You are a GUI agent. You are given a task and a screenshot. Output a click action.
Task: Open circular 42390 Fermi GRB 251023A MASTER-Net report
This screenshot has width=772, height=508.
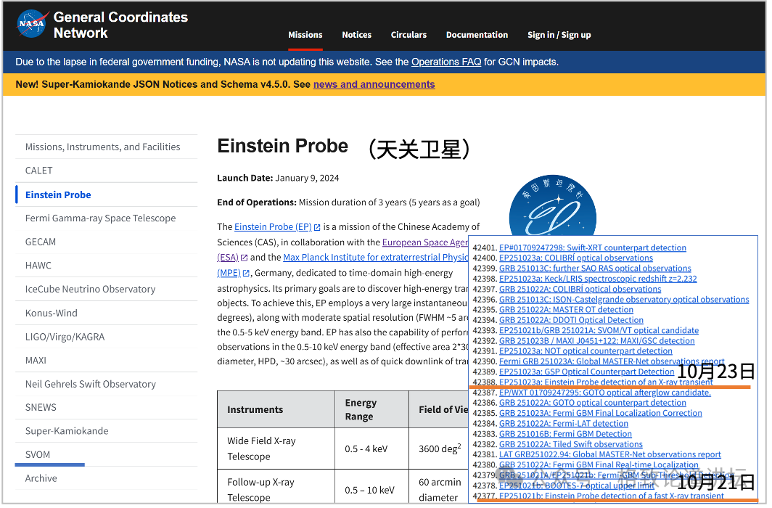point(614,363)
